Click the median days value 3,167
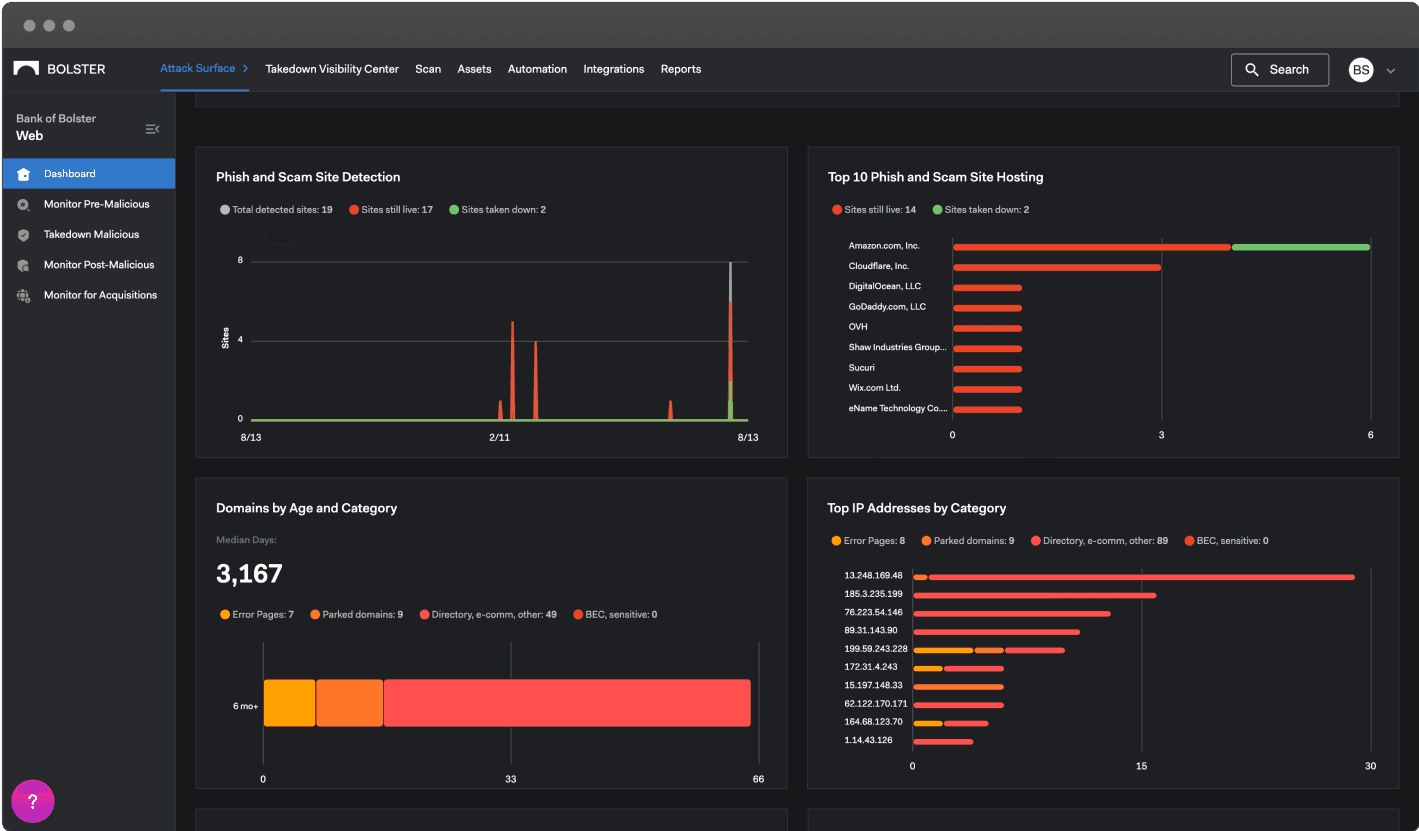 click(249, 574)
